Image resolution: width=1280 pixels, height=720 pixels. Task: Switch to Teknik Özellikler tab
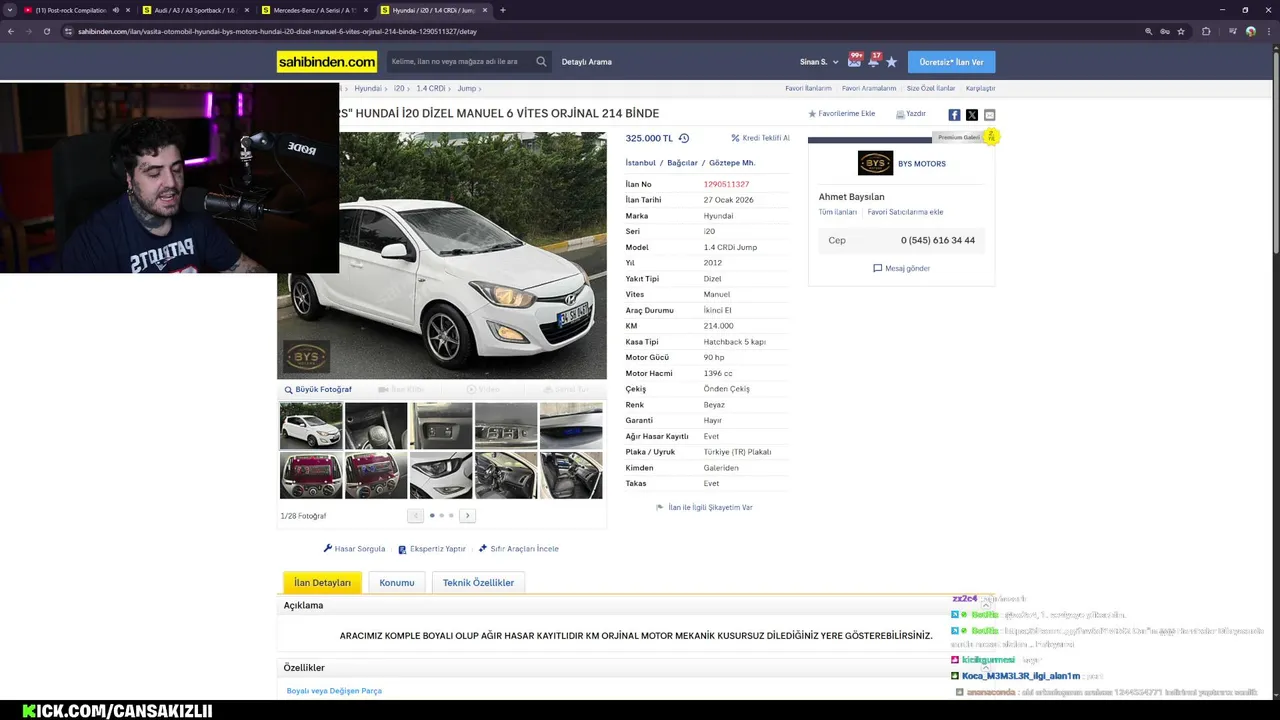point(478,583)
